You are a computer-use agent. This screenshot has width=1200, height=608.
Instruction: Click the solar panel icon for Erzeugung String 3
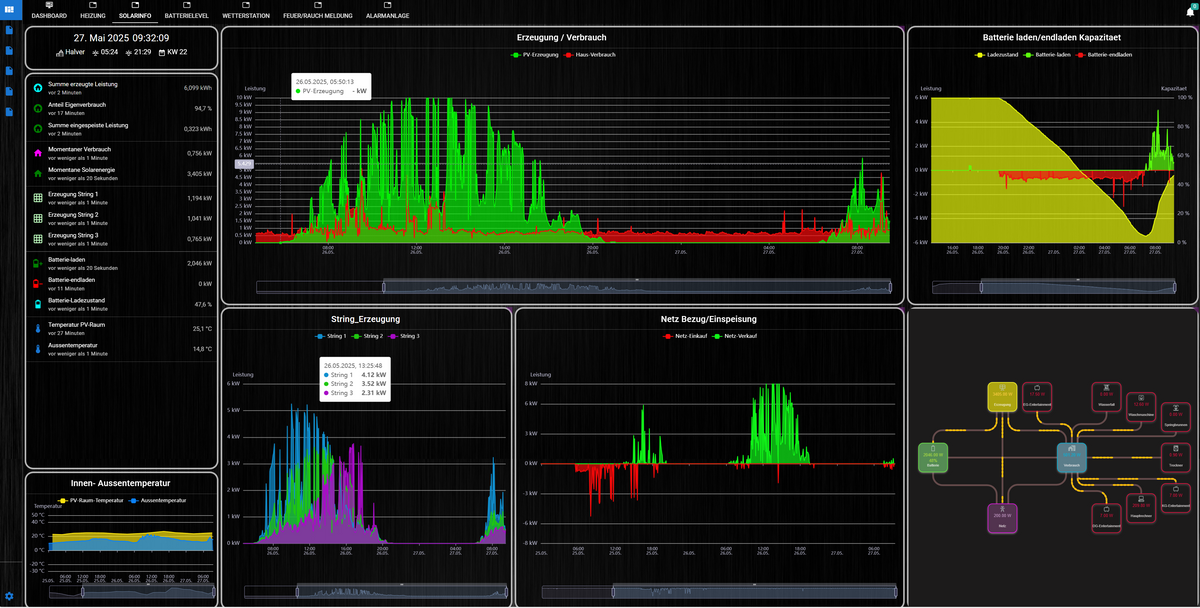[38, 238]
